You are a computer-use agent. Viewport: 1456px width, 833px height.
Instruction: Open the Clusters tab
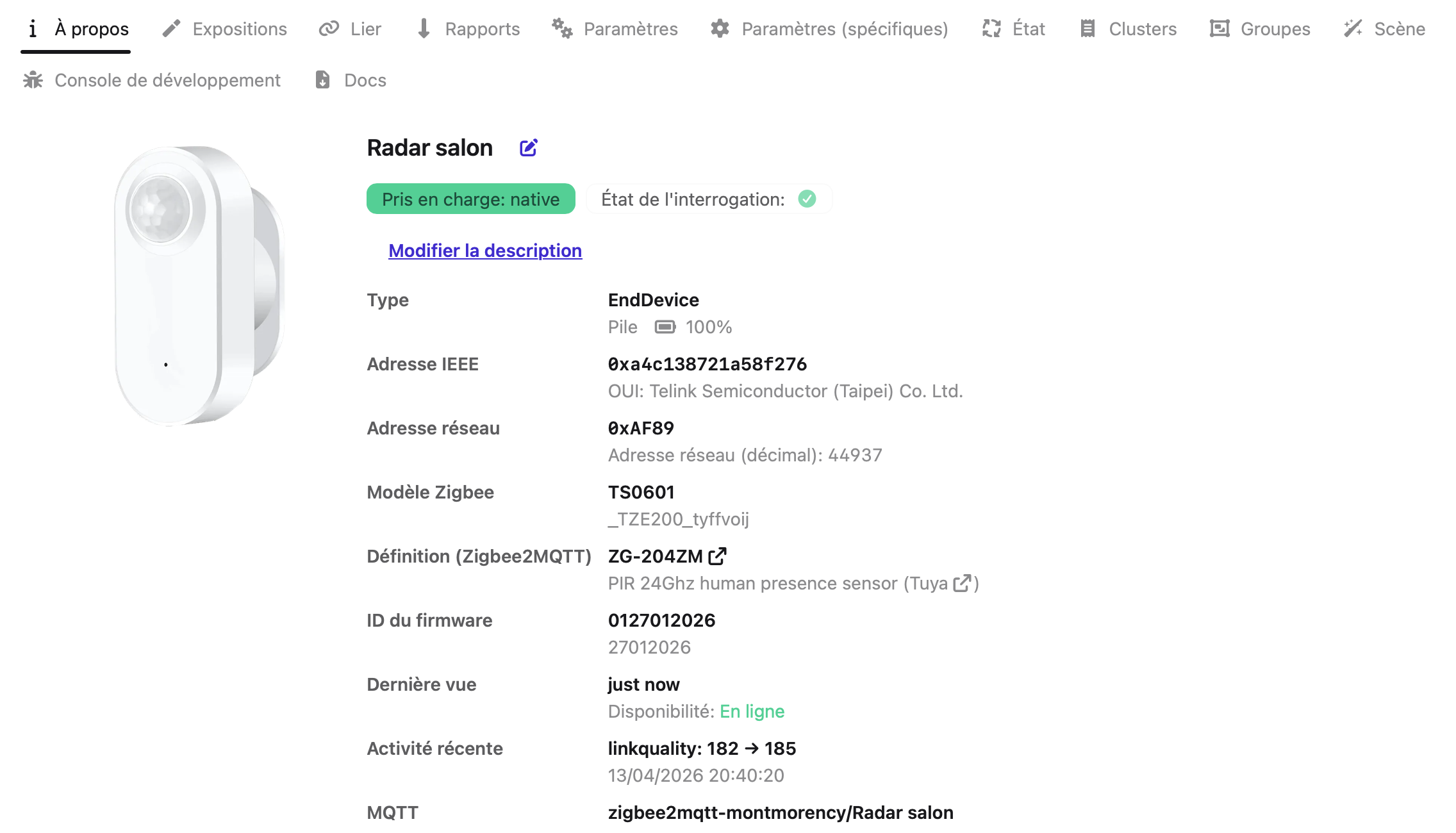(1128, 29)
